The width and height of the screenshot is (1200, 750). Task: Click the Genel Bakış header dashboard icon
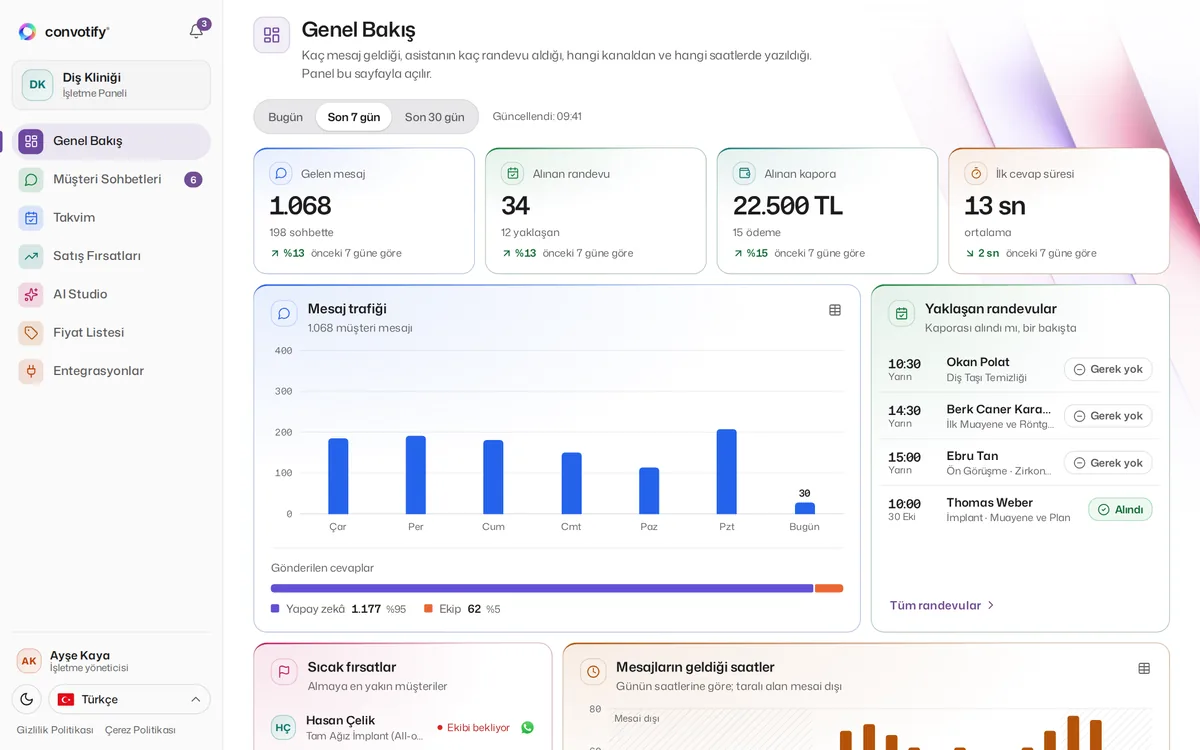(x=272, y=35)
